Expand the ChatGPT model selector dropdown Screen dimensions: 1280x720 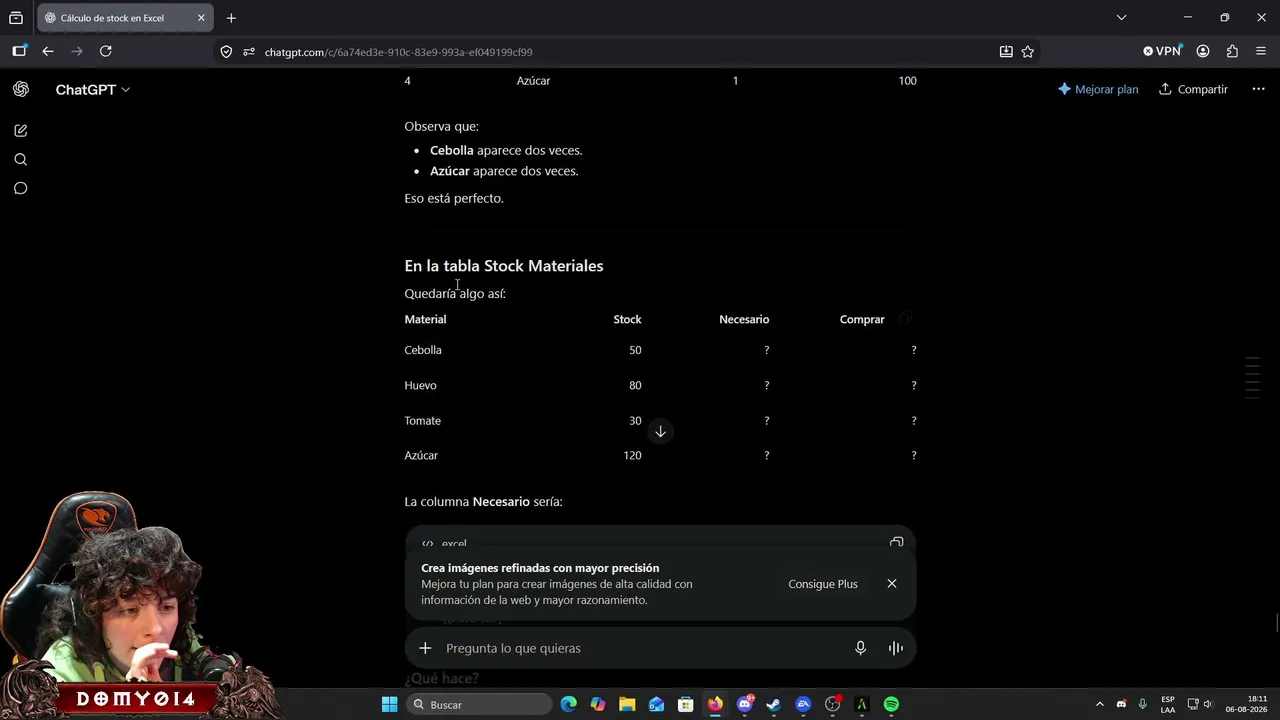click(92, 90)
